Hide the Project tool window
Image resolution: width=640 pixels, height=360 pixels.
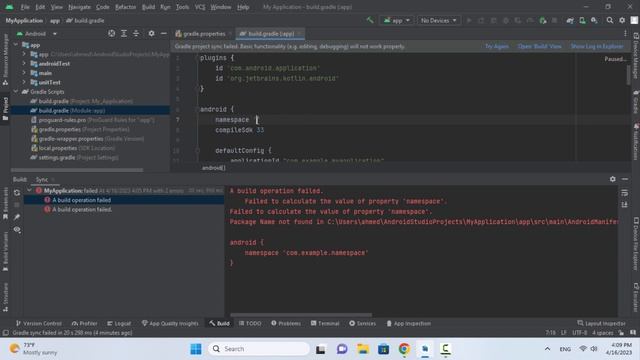(x=164, y=33)
